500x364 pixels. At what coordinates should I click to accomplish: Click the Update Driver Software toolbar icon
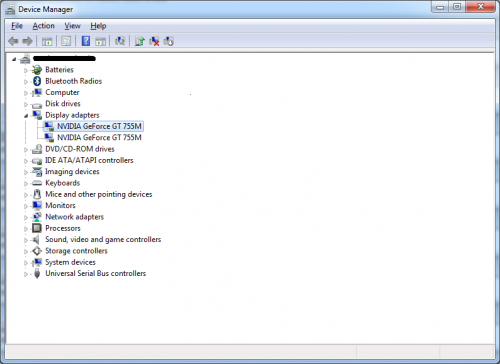[x=139, y=41]
